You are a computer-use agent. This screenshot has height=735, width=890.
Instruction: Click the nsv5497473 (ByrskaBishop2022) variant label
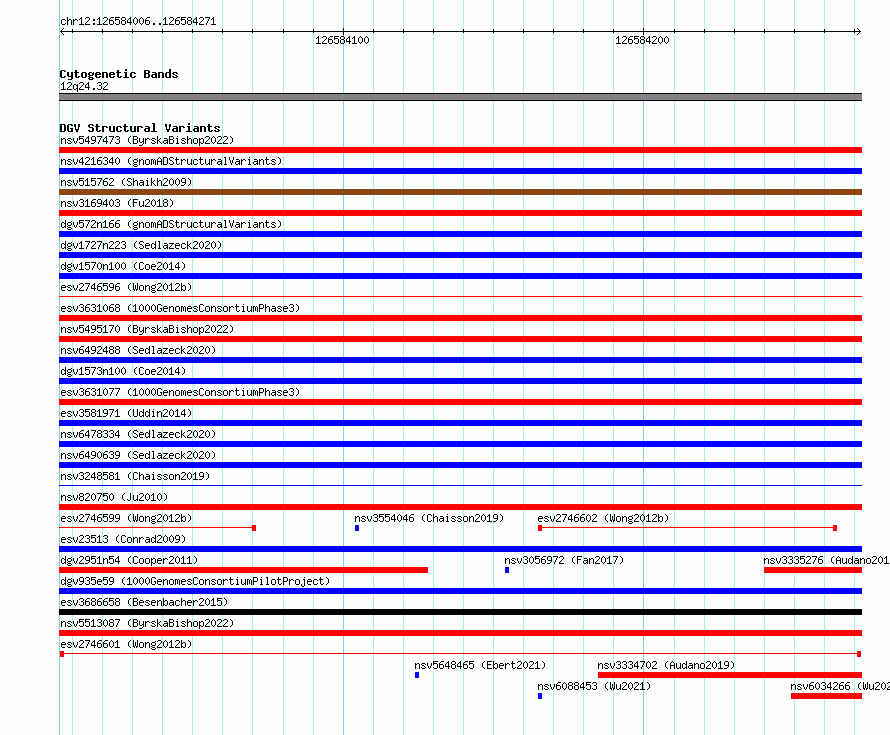[x=147, y=140]
